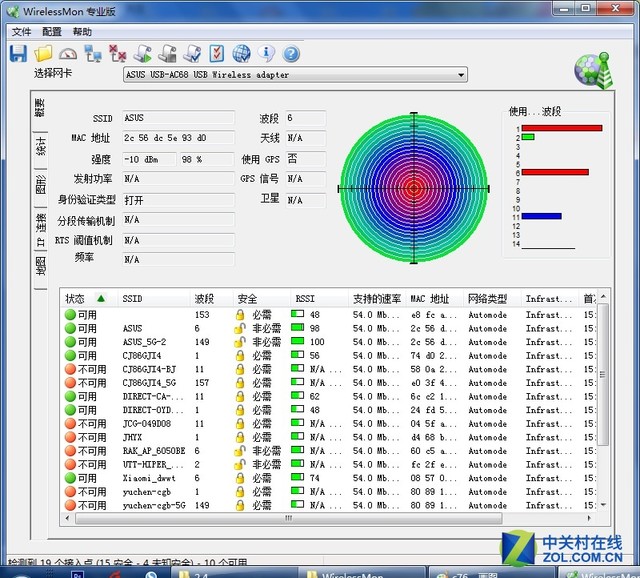
Task: Click the horizontal scrollbar thumb of network list
Action: 289,518
